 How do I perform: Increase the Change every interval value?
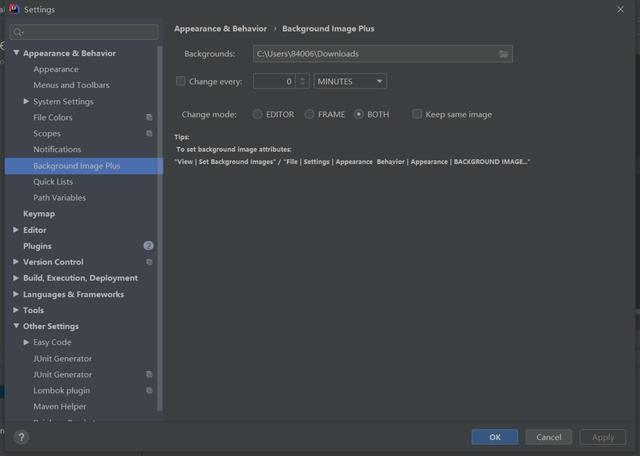(302, 78)
